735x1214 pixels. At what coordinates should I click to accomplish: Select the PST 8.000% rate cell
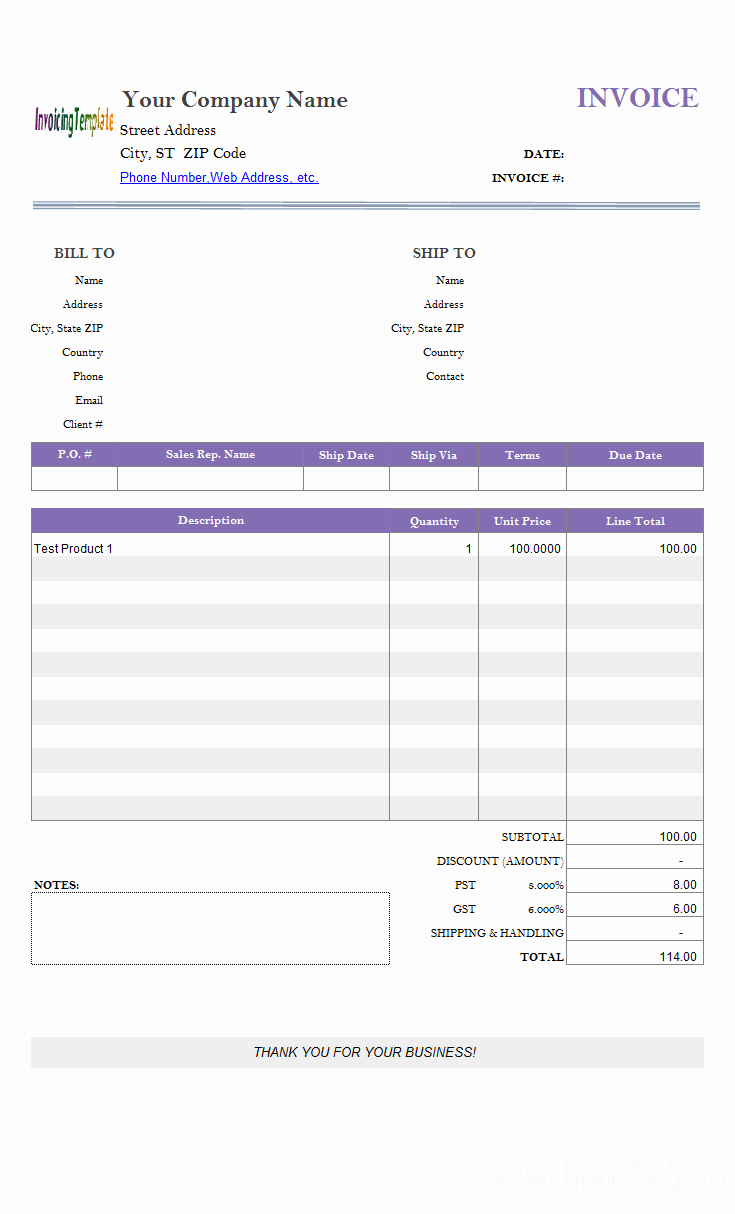545,885
